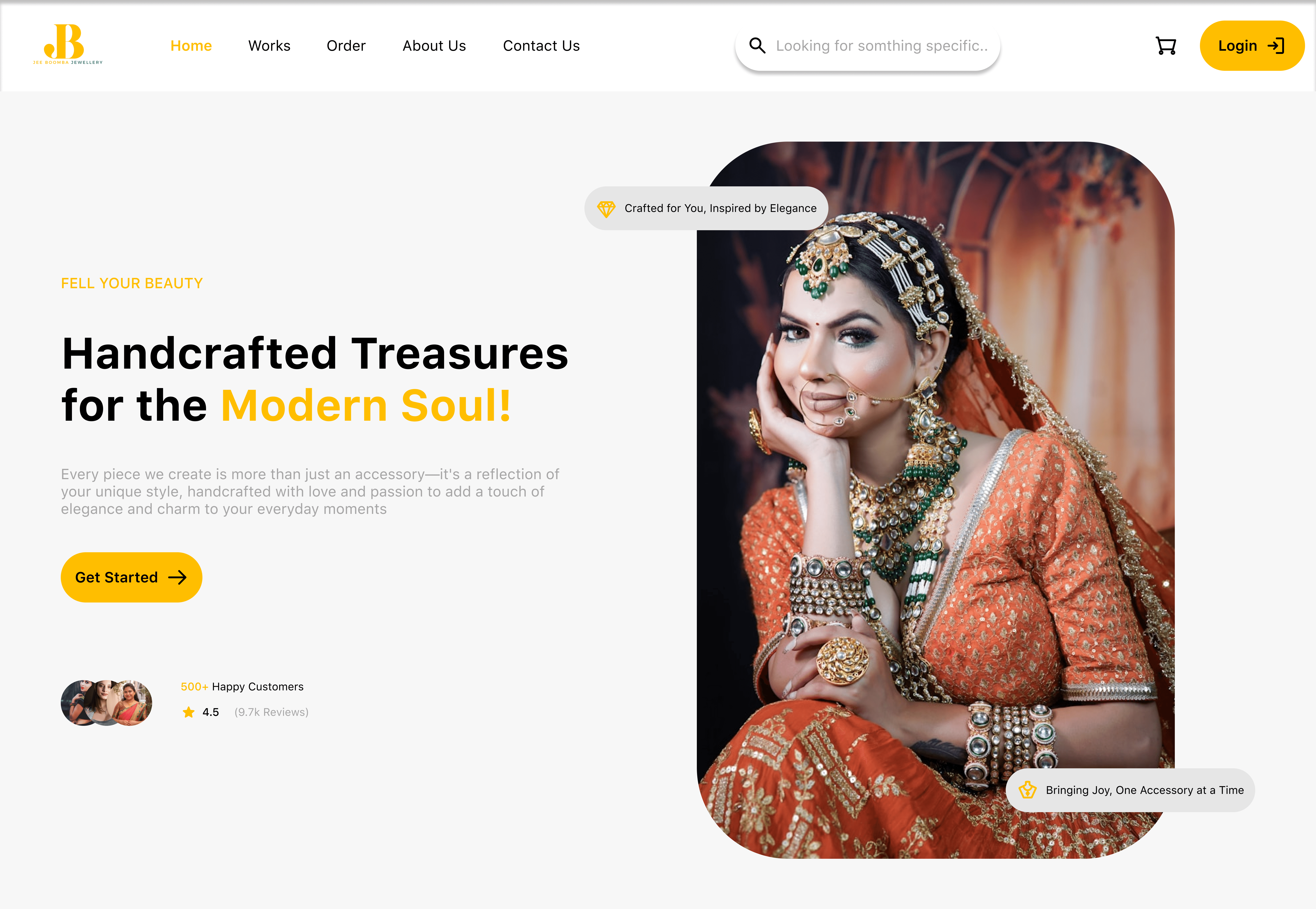Open the shopping cart icon
1316x909 pixels.
[x=1166, y=45]
